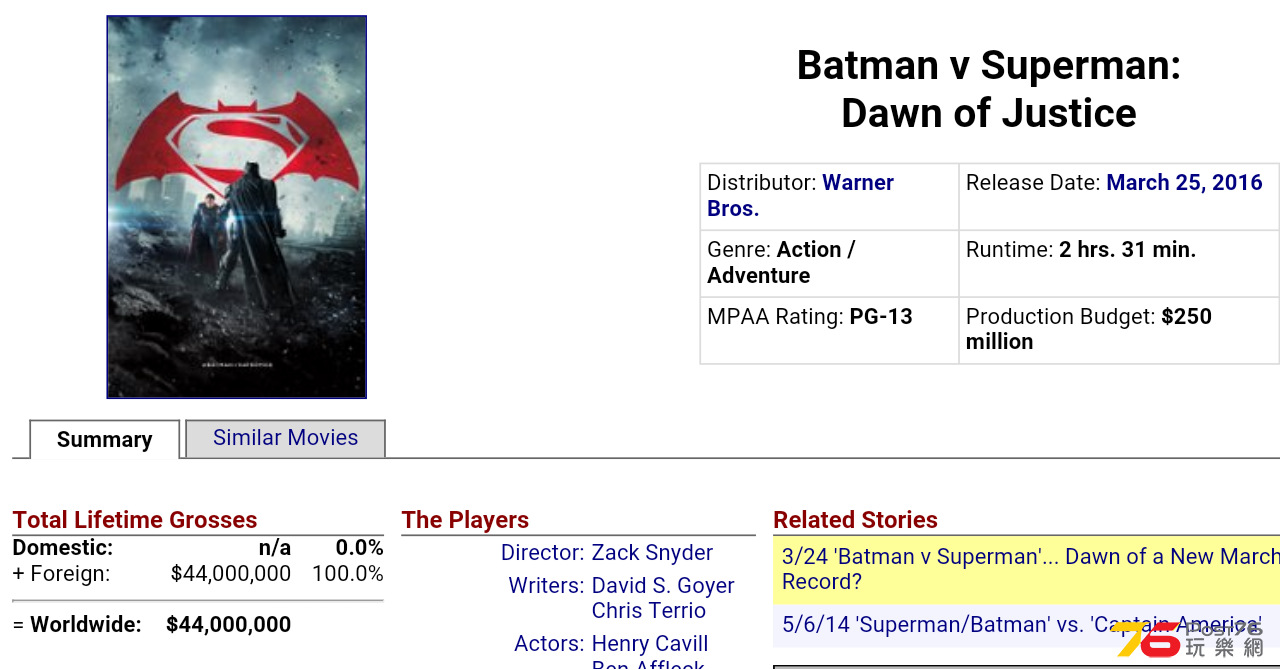Switch to the Similar Movies tab
1280x670 pixels.
point(285,438)
